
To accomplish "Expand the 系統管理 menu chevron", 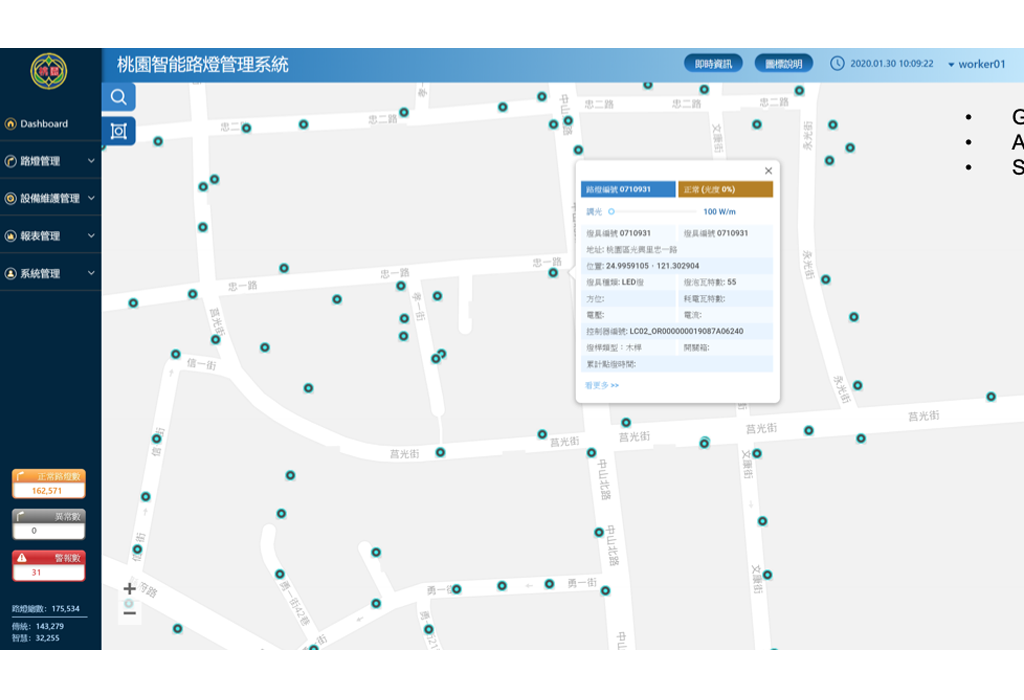I will point(91,273).
